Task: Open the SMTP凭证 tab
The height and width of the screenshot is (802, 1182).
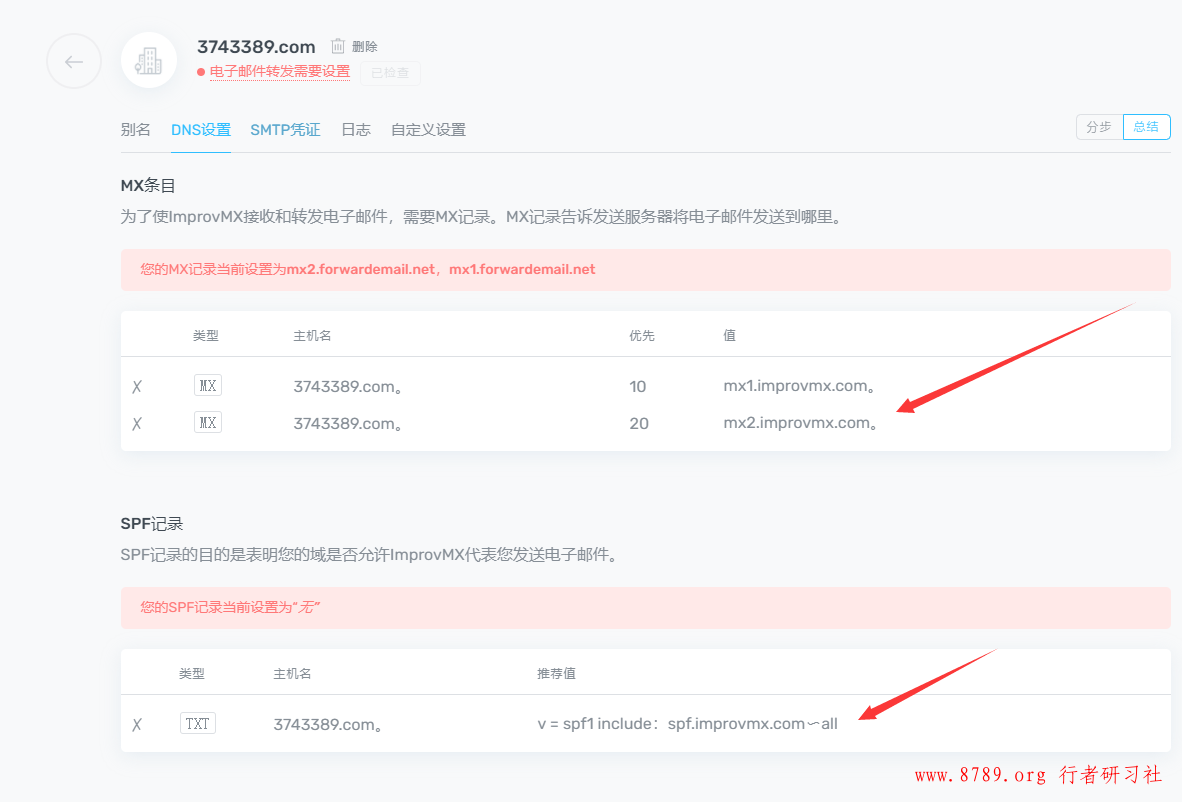Action: tap(285, 130)
